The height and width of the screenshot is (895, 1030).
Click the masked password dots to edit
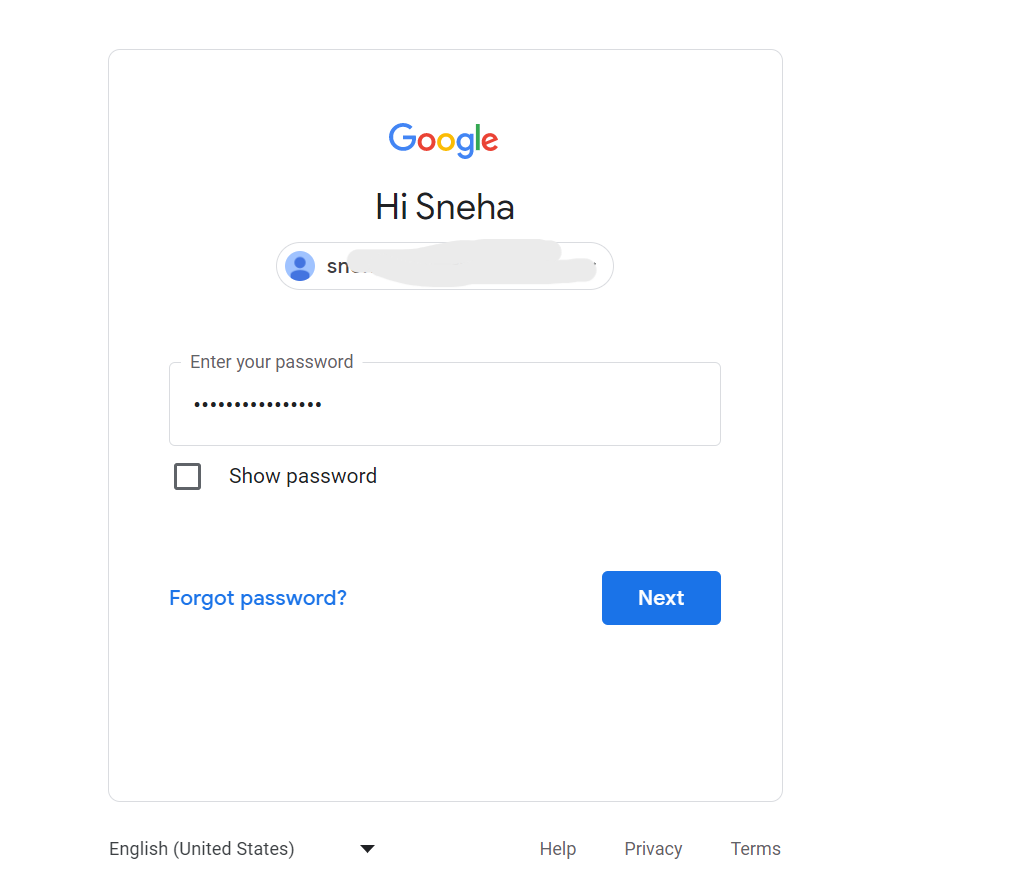[257, 404]
